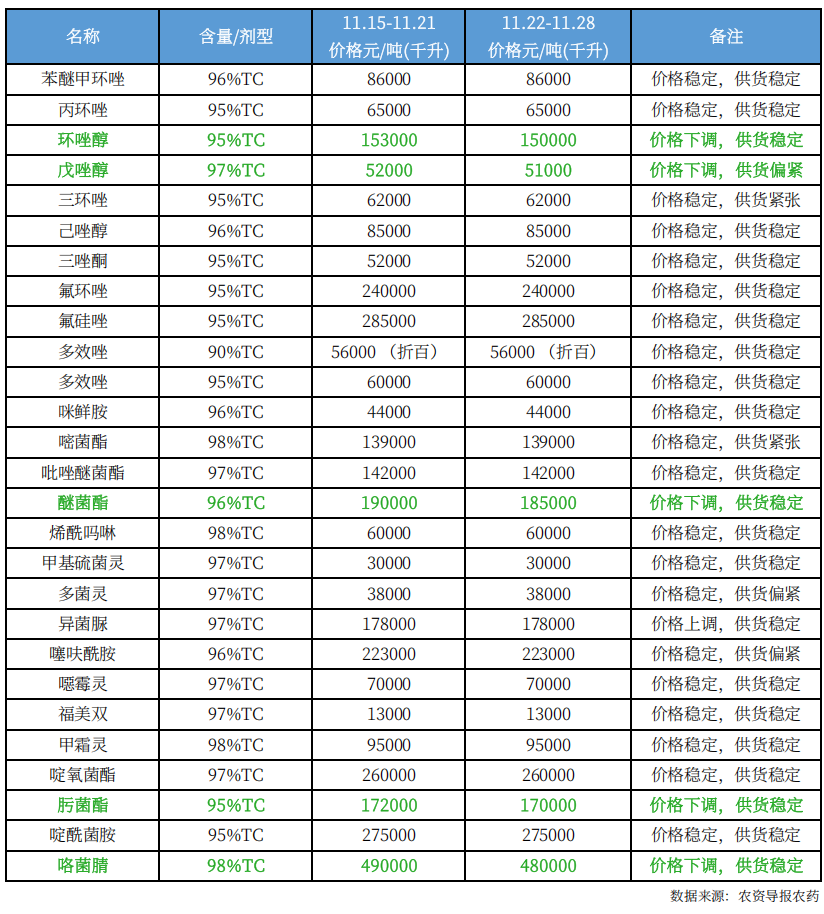Viewport: 824px width, 914px height.
Task: Select the 11.15-11.21 price column header
Action: click(x=389, y=36)
